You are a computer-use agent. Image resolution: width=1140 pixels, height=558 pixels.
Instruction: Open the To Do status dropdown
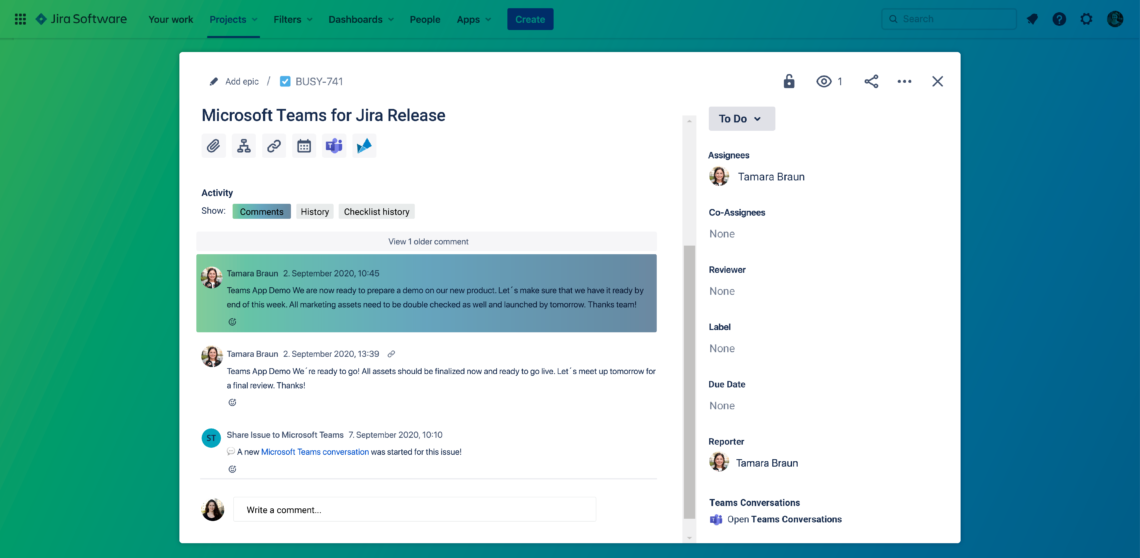[x=742, y=119]
